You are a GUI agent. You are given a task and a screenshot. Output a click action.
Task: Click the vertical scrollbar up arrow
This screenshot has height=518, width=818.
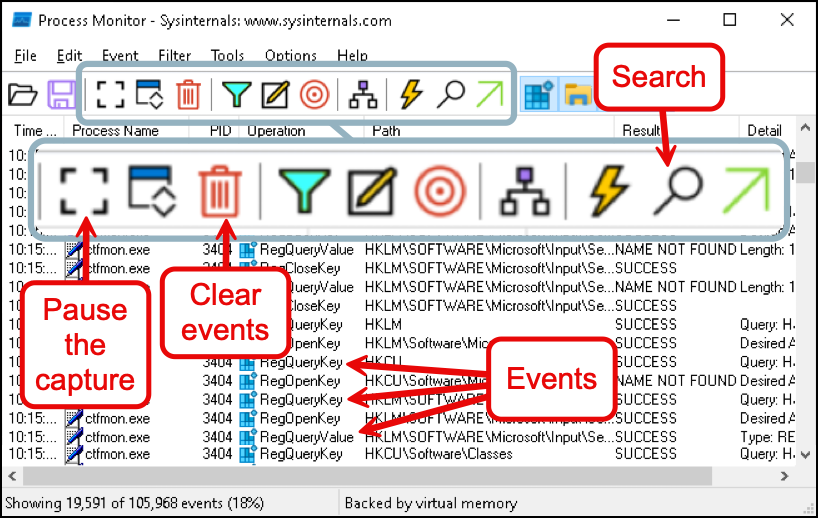[x=805, y=127]
